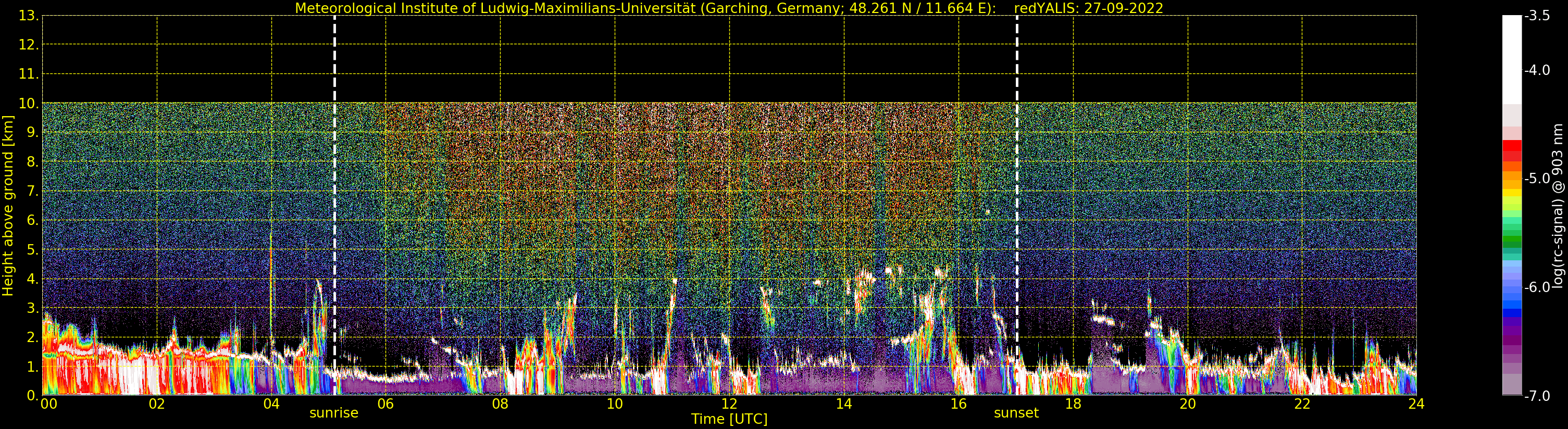Image resolution: width=1568 pixels, height=429 pixels.
Task: Click the '1.' height axis tick label
Action: pyautogui.click(x=33, y=367)
